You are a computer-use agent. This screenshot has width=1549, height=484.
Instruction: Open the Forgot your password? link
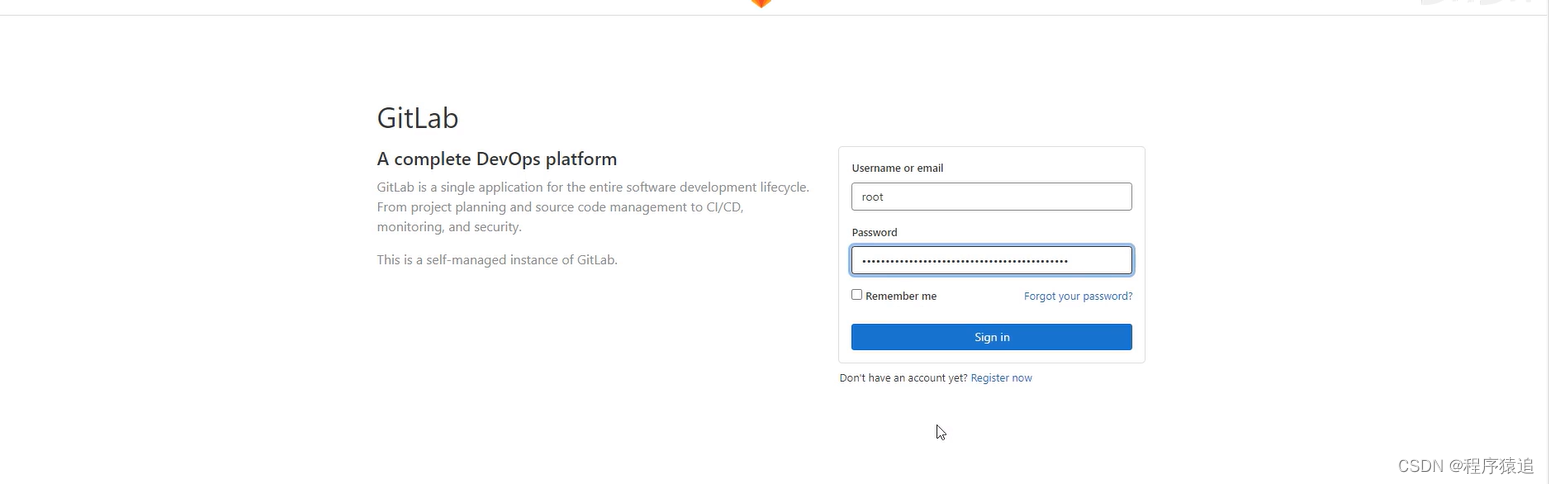tap(1078, 296)
